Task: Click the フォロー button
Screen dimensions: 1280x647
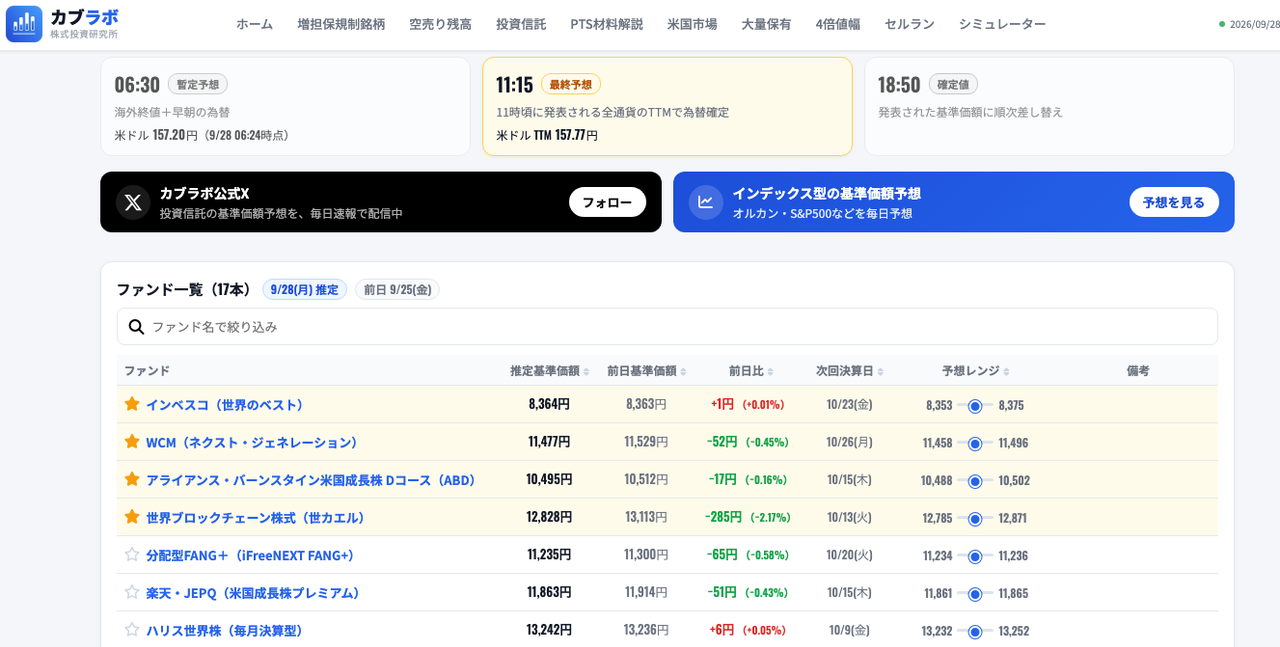Action: pos(607,202)
